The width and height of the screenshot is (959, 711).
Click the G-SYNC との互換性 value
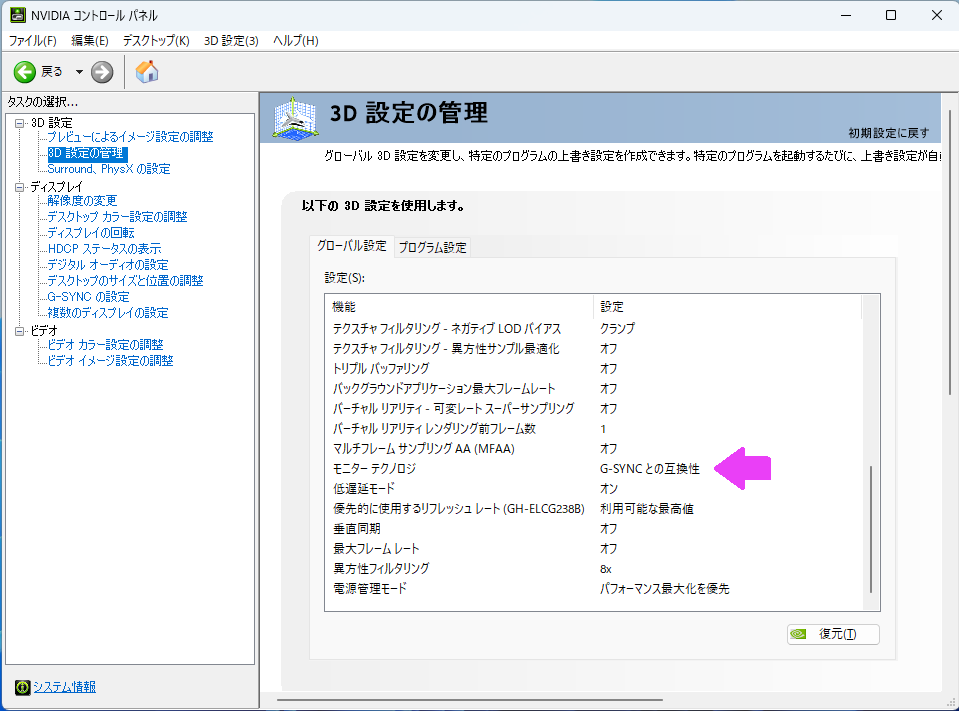coord(650,469)
